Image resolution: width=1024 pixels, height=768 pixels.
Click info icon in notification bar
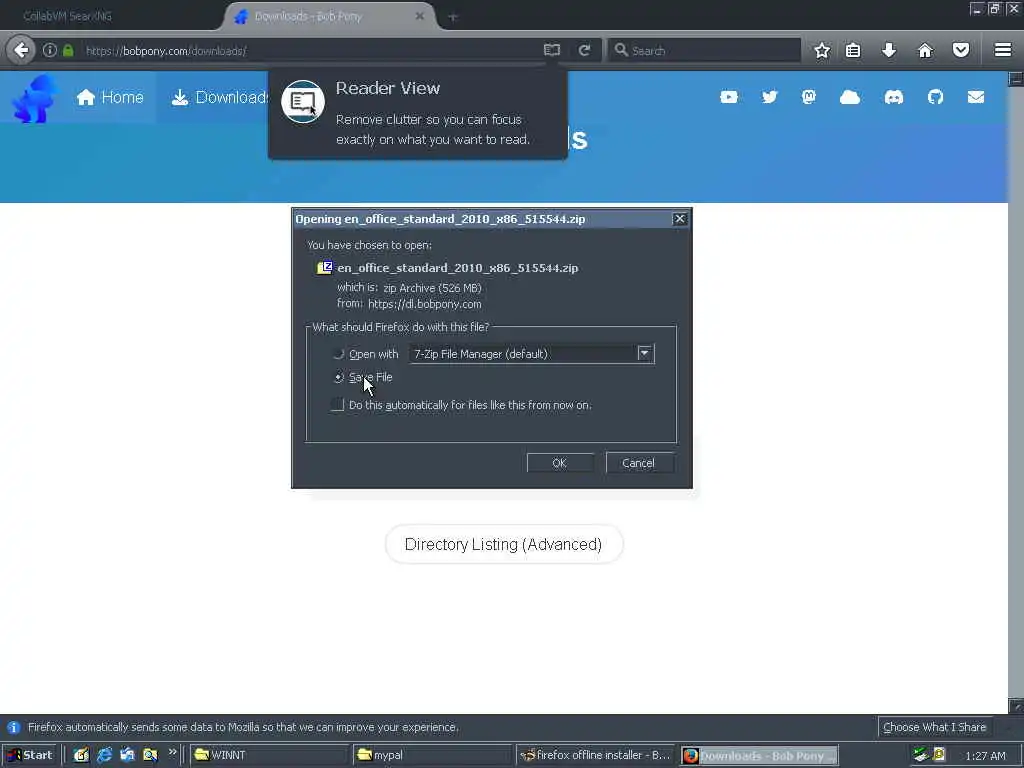[13, 727]
